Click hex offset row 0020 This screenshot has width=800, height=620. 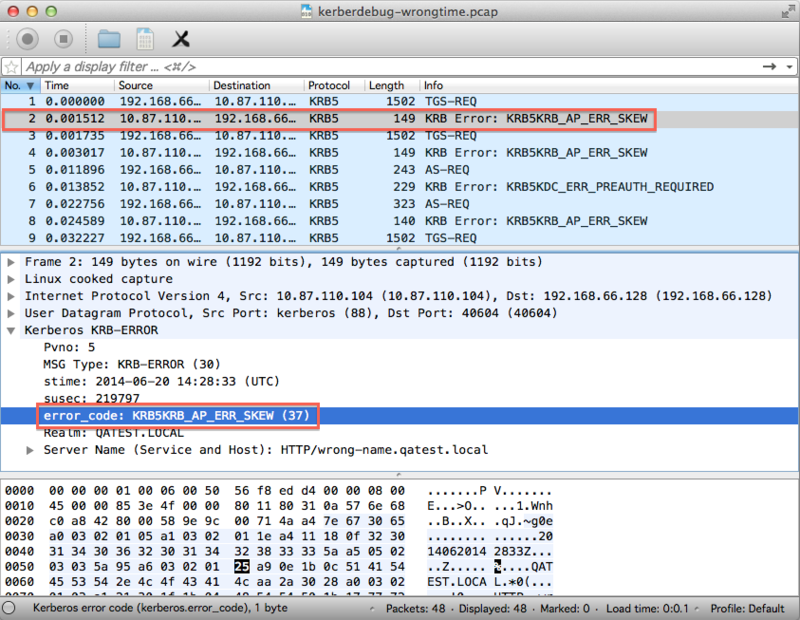click(19, 522)
